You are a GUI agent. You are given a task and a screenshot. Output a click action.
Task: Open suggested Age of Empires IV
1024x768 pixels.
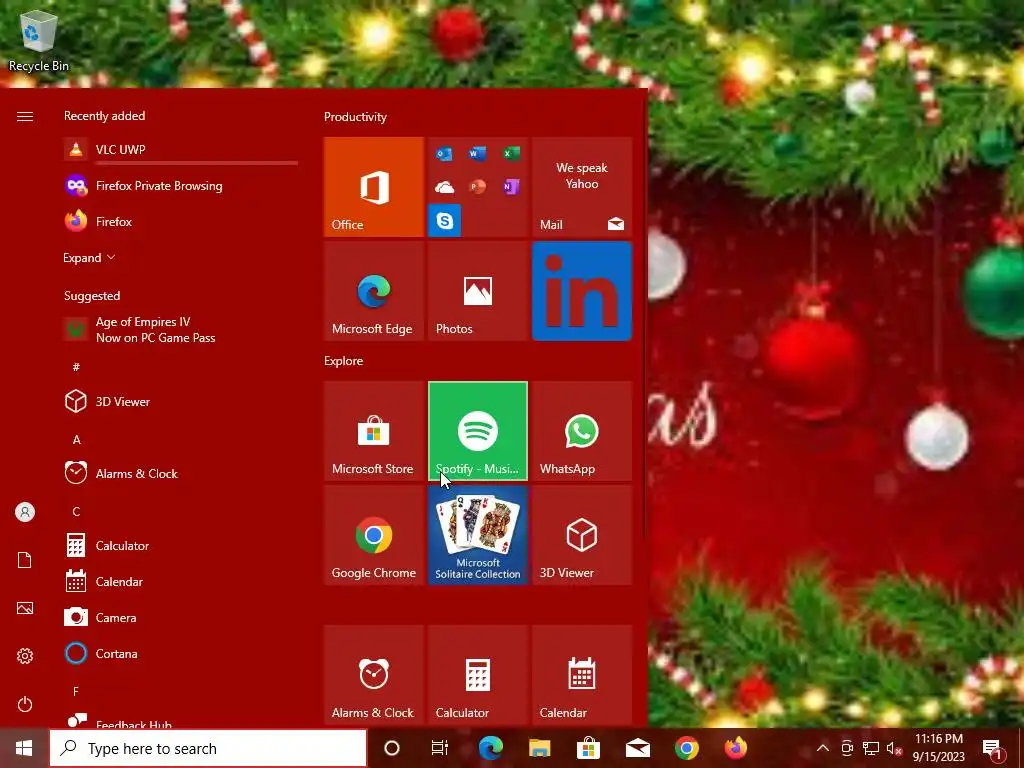(181, 330)
